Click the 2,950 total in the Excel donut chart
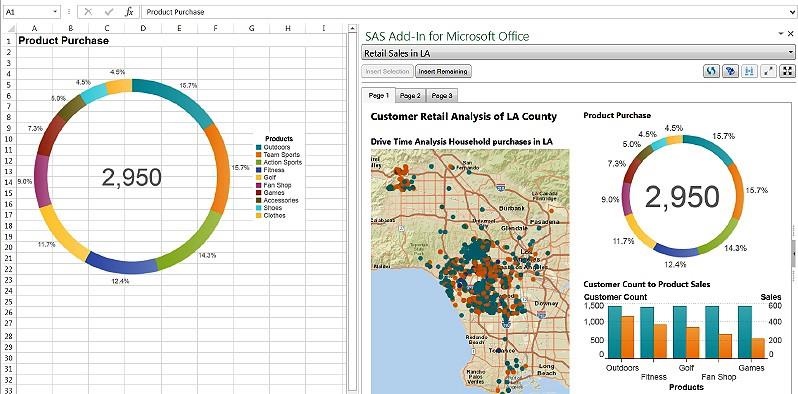Viewport: 798px width, 394px height. (x=131, y=177)
